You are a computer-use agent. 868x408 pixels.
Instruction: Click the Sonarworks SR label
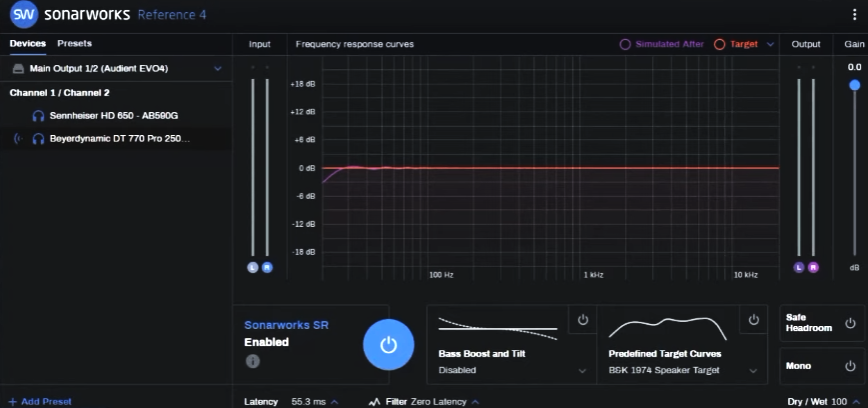(286, 325)
